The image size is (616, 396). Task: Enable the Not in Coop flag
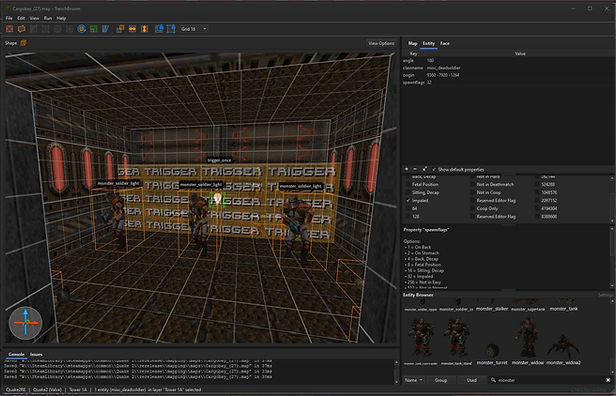tap(473, 192)
